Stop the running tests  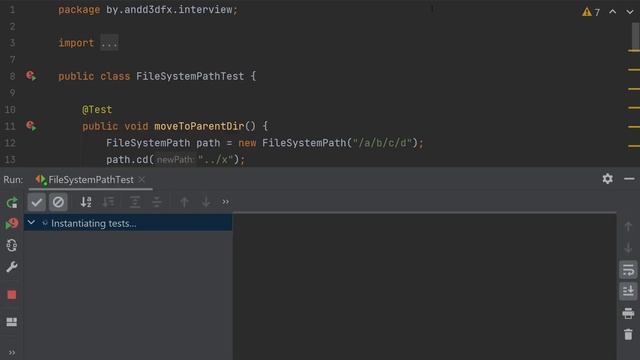tap(12, 295)
